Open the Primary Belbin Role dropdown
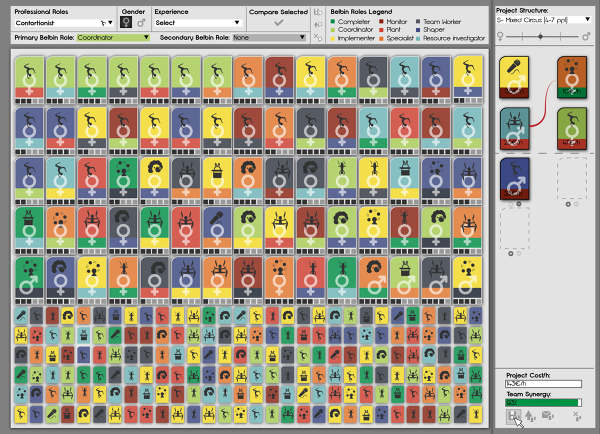Image resolution: width=600 pixels, height=434 pixels. [x=113, y=37]
